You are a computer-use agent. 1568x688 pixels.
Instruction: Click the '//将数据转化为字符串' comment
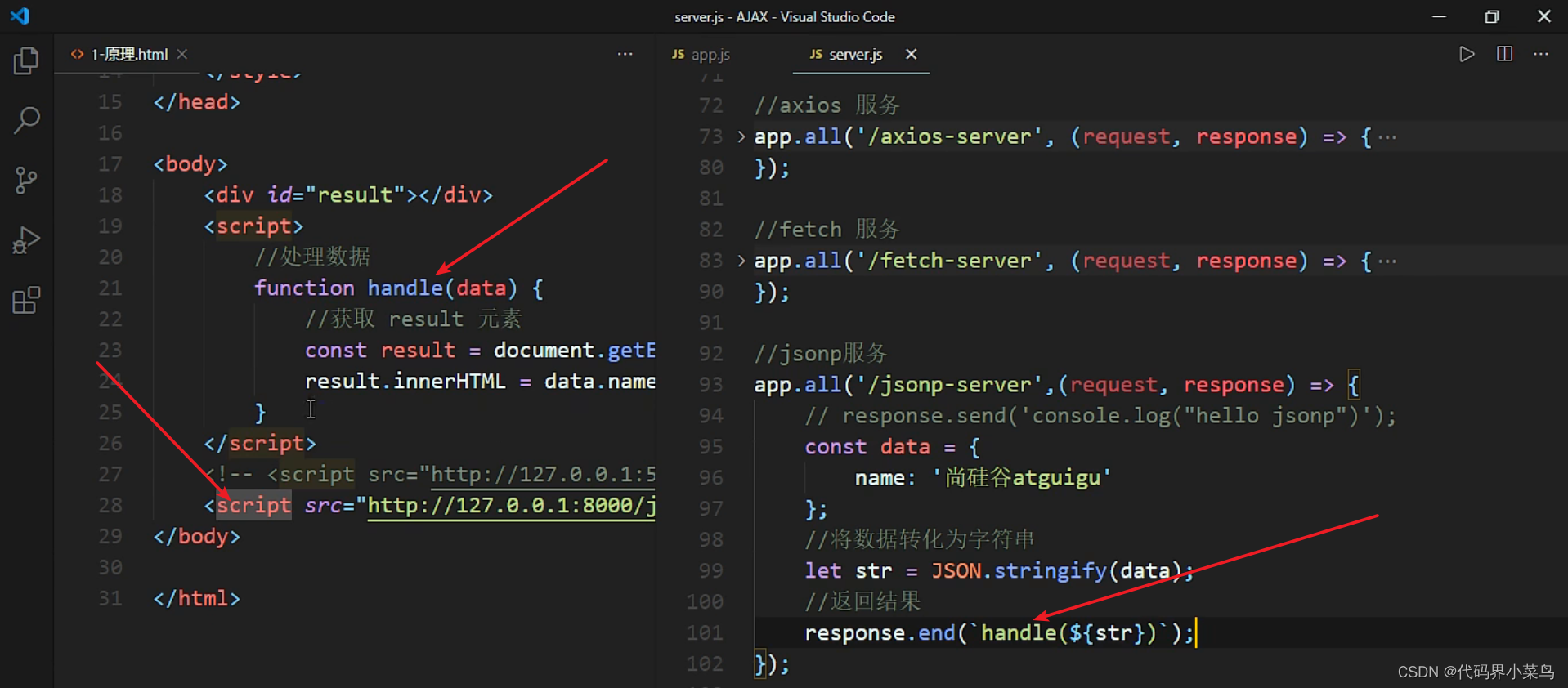pos(920,540)
